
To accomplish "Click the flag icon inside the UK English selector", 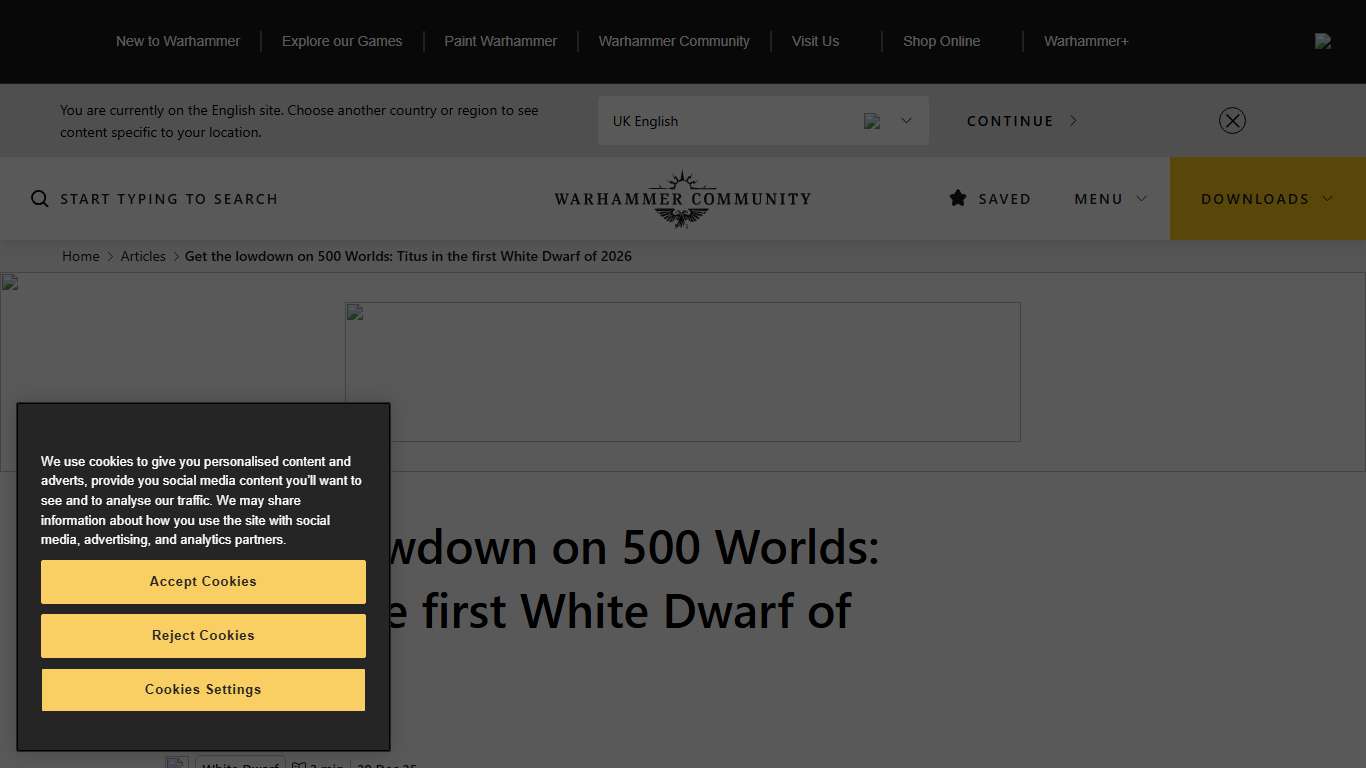I will coord(871,120).
